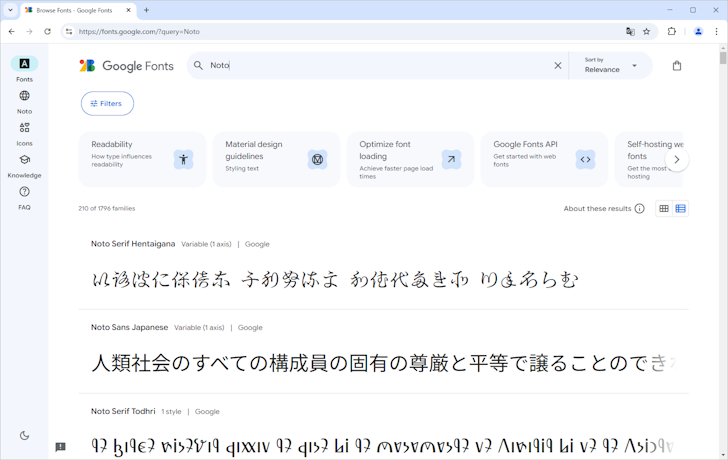Open Material design guidelines card
Image resolution: width=728 pixels, height=460 pixels.
276,159
